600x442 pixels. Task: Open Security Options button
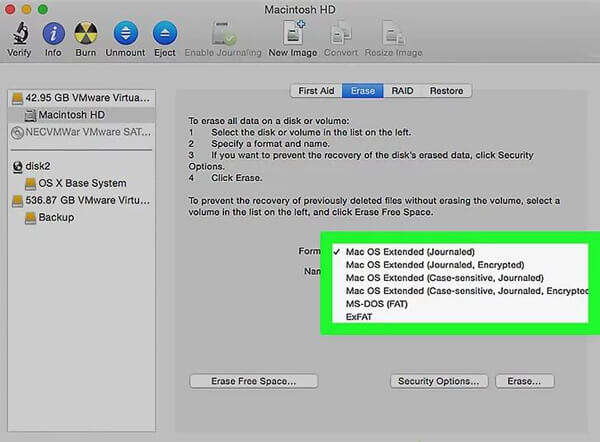438,381
